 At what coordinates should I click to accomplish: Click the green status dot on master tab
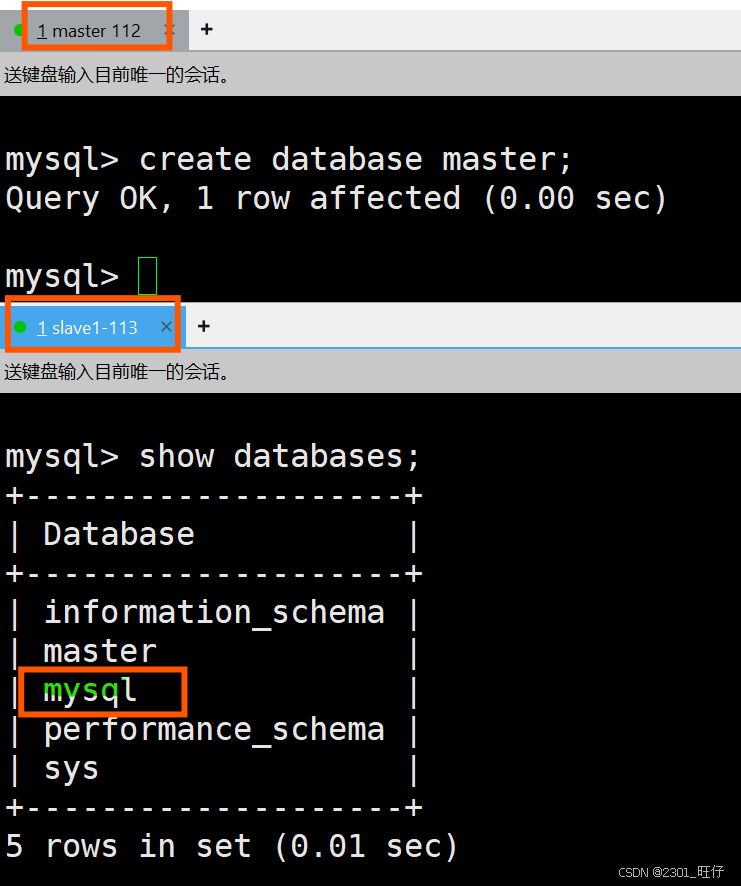18,31
